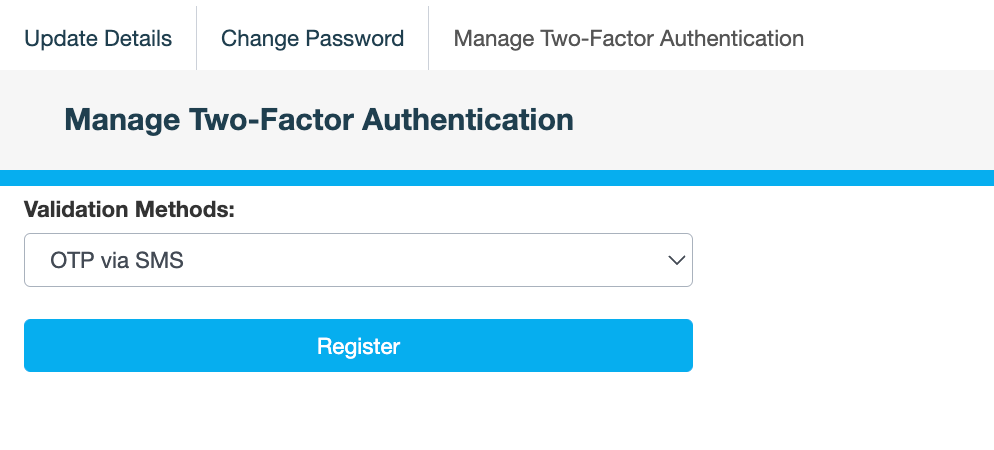Viewport: 994px width, 450px height.
Task: Go to Update Details section
Action: [x=98, y=39]
